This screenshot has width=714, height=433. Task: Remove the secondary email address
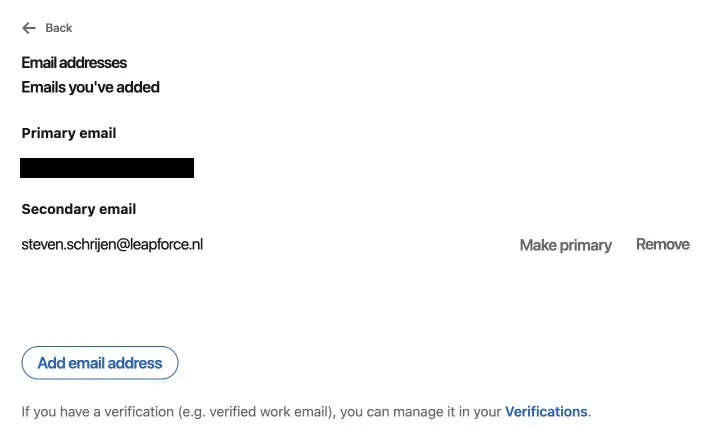coord(662,244)
